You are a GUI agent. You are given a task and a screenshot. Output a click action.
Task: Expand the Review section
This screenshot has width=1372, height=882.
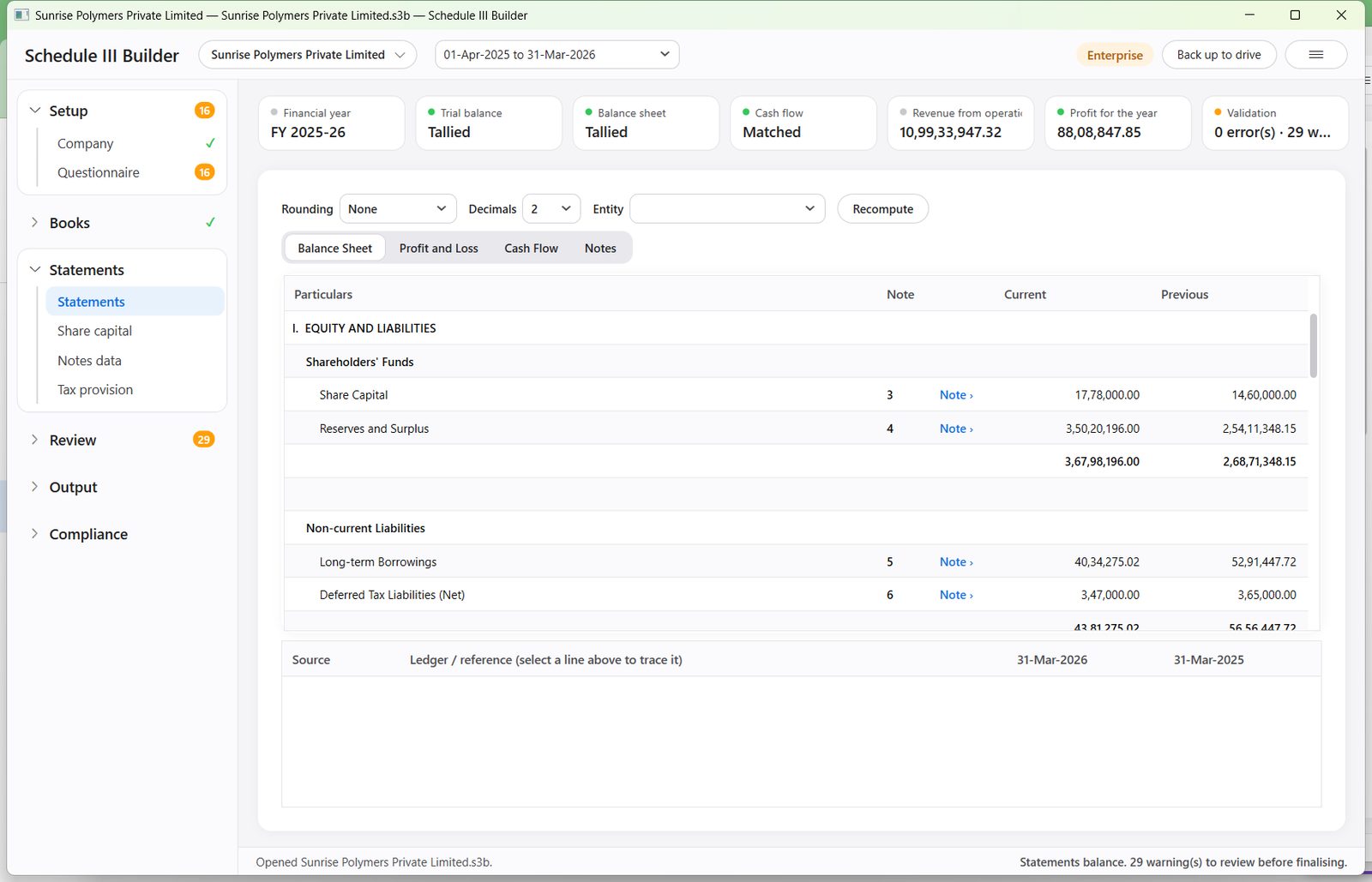pos(35,440)
